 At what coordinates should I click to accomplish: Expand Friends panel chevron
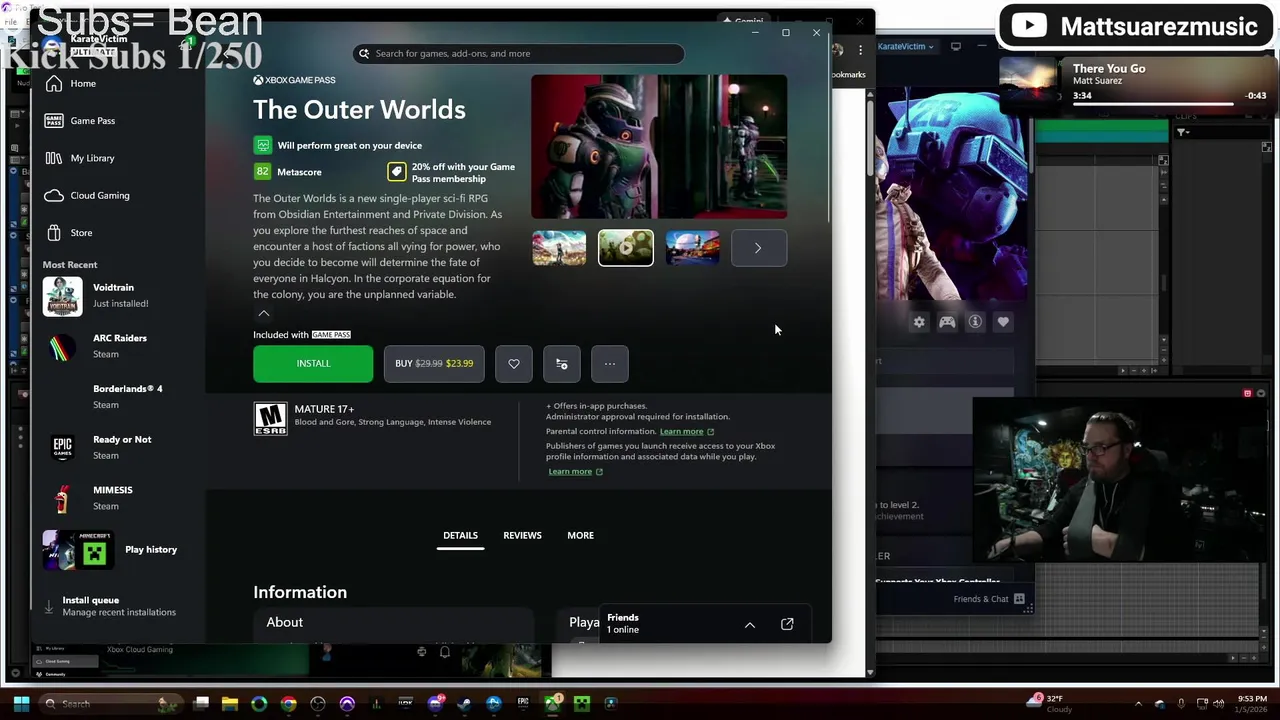pyautogui.click(x=750, y=624)
